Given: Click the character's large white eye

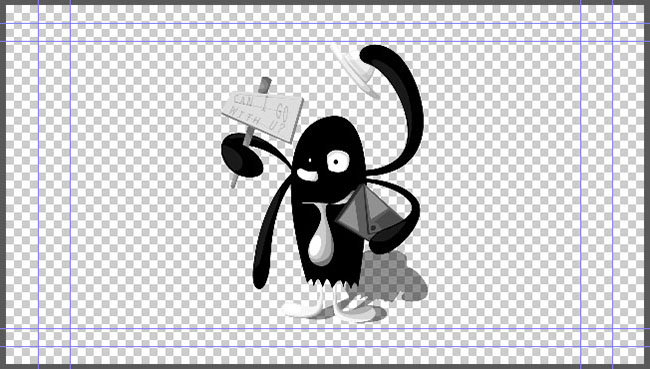Looking at the screenshot, I should (x=338, y=161).
